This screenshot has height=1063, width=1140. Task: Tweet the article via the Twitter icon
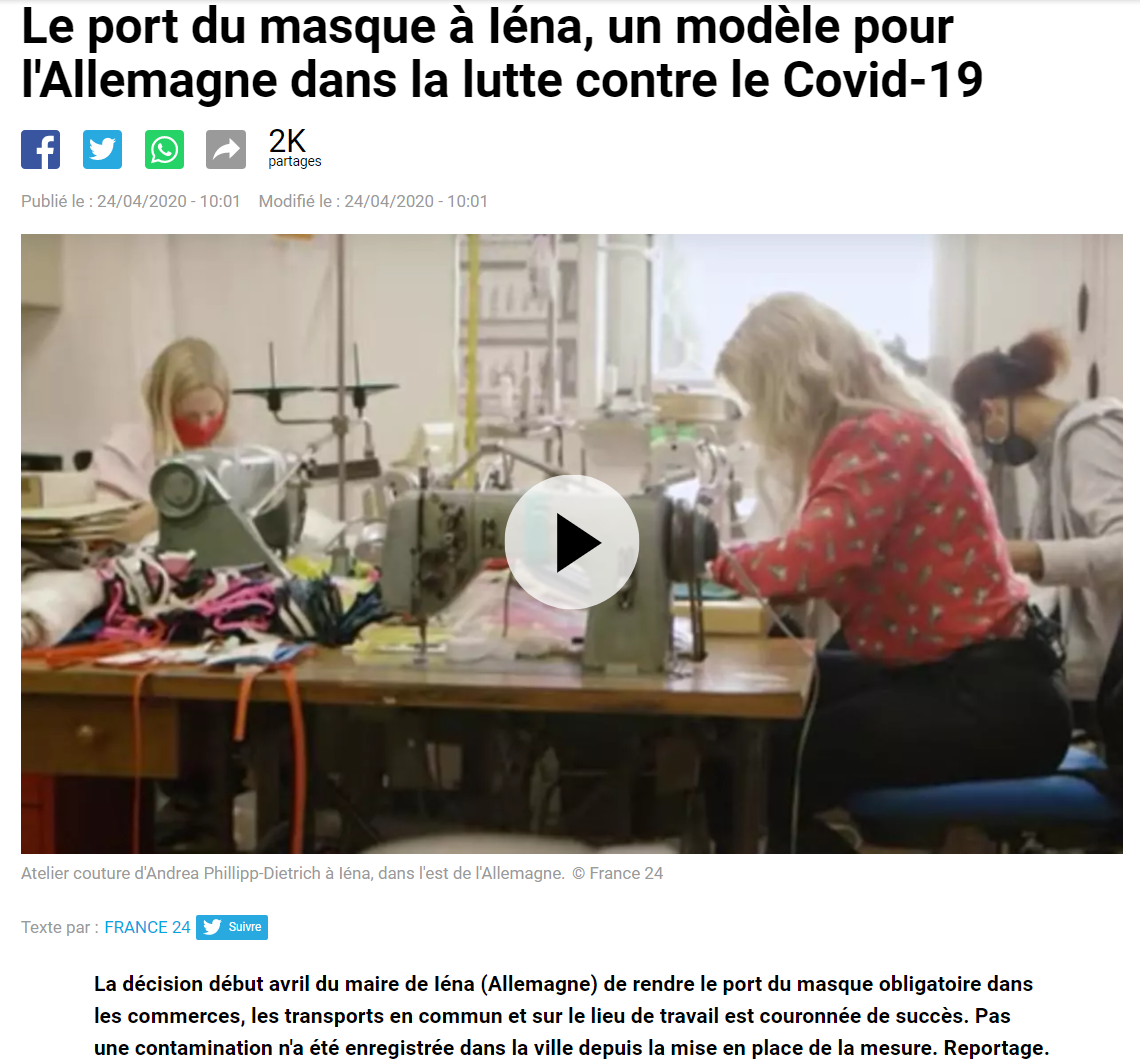103,150
